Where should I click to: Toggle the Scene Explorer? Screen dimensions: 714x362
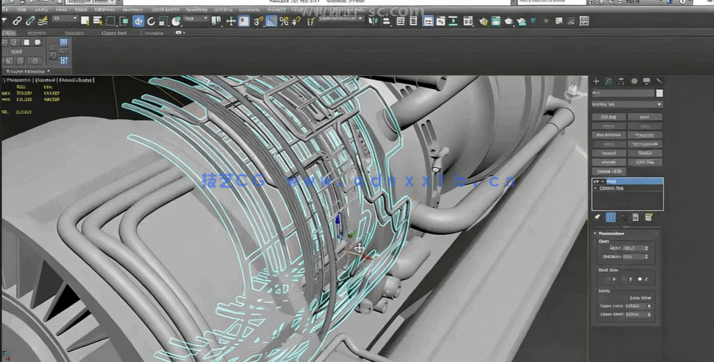pos(400,21)
